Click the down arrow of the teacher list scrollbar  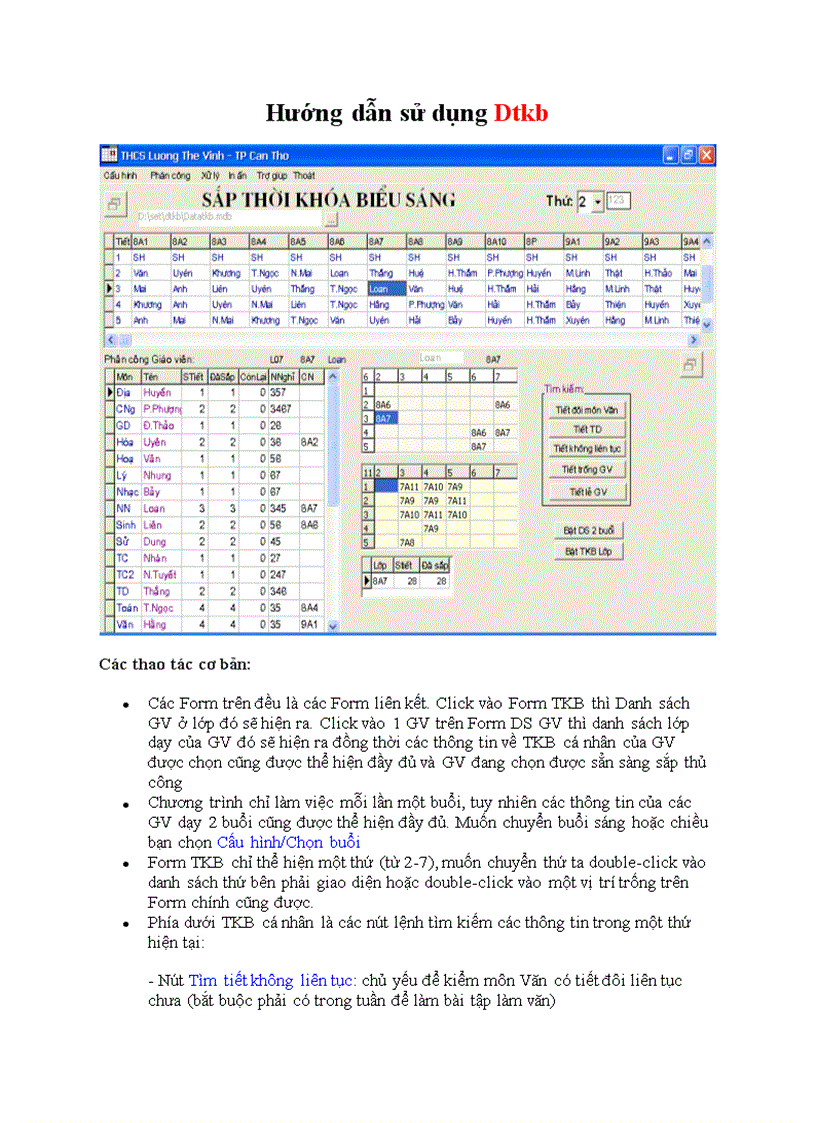[334, 625]
